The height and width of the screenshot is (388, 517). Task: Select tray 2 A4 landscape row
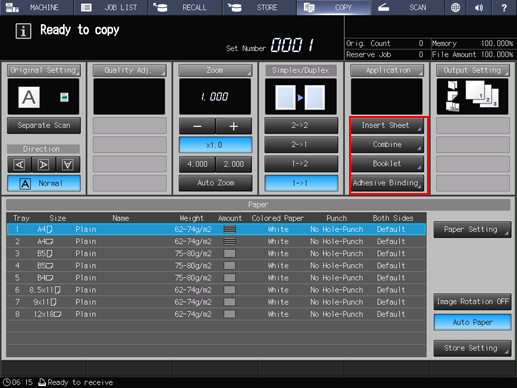pos(216,241)
